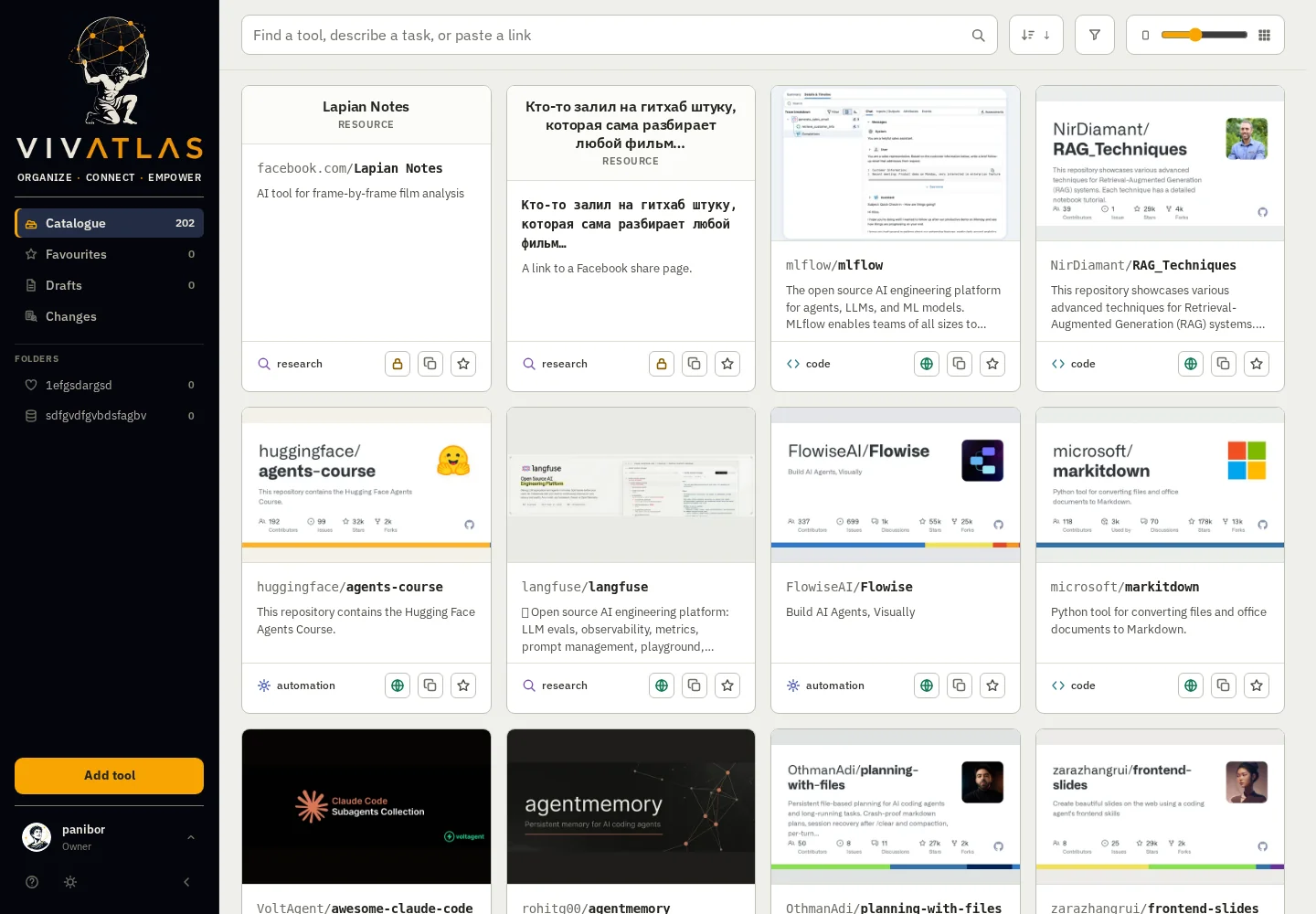Click the magnifier icon in the search bar
The height and width of the screenshot is (914, 1316).
[978, 36]
